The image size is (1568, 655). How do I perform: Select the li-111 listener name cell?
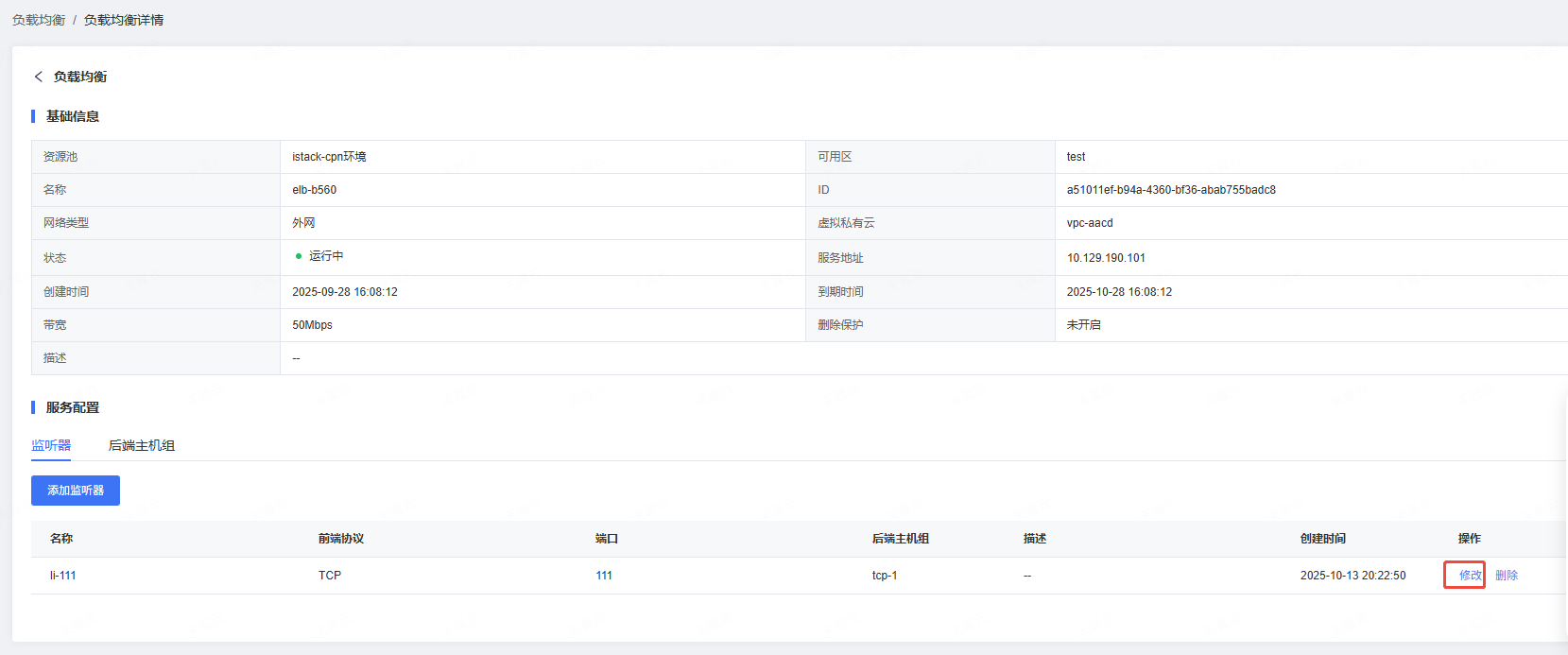(x=63, y=576)
